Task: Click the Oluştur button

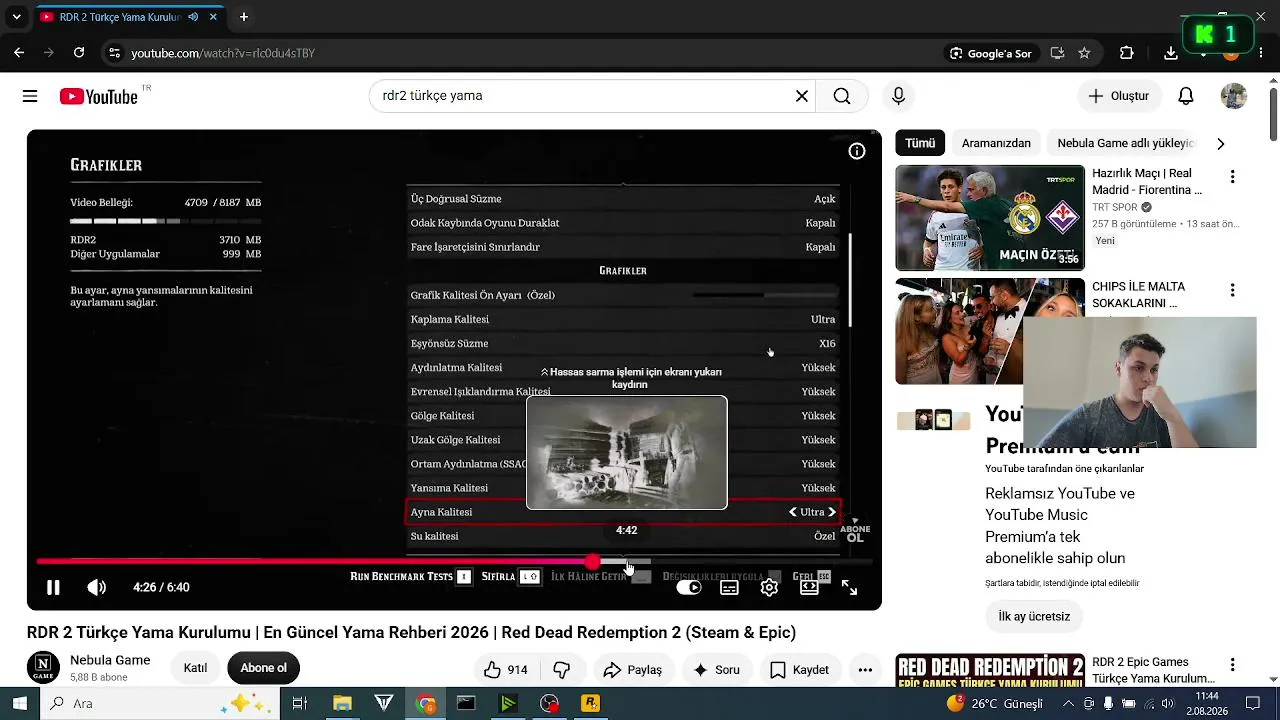Action: tap(1119, 96)
